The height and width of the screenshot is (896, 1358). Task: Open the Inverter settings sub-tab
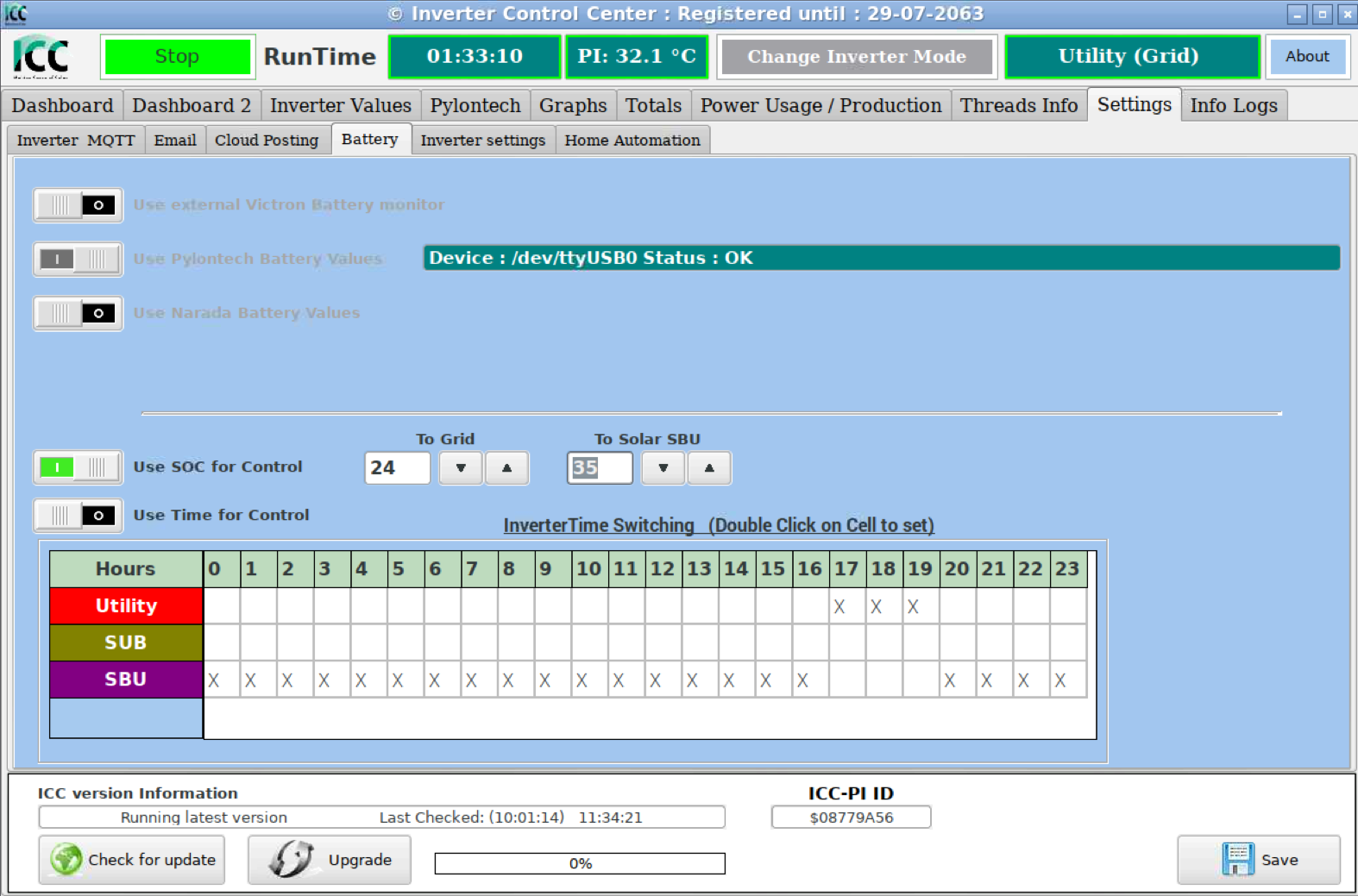(482, 140)
